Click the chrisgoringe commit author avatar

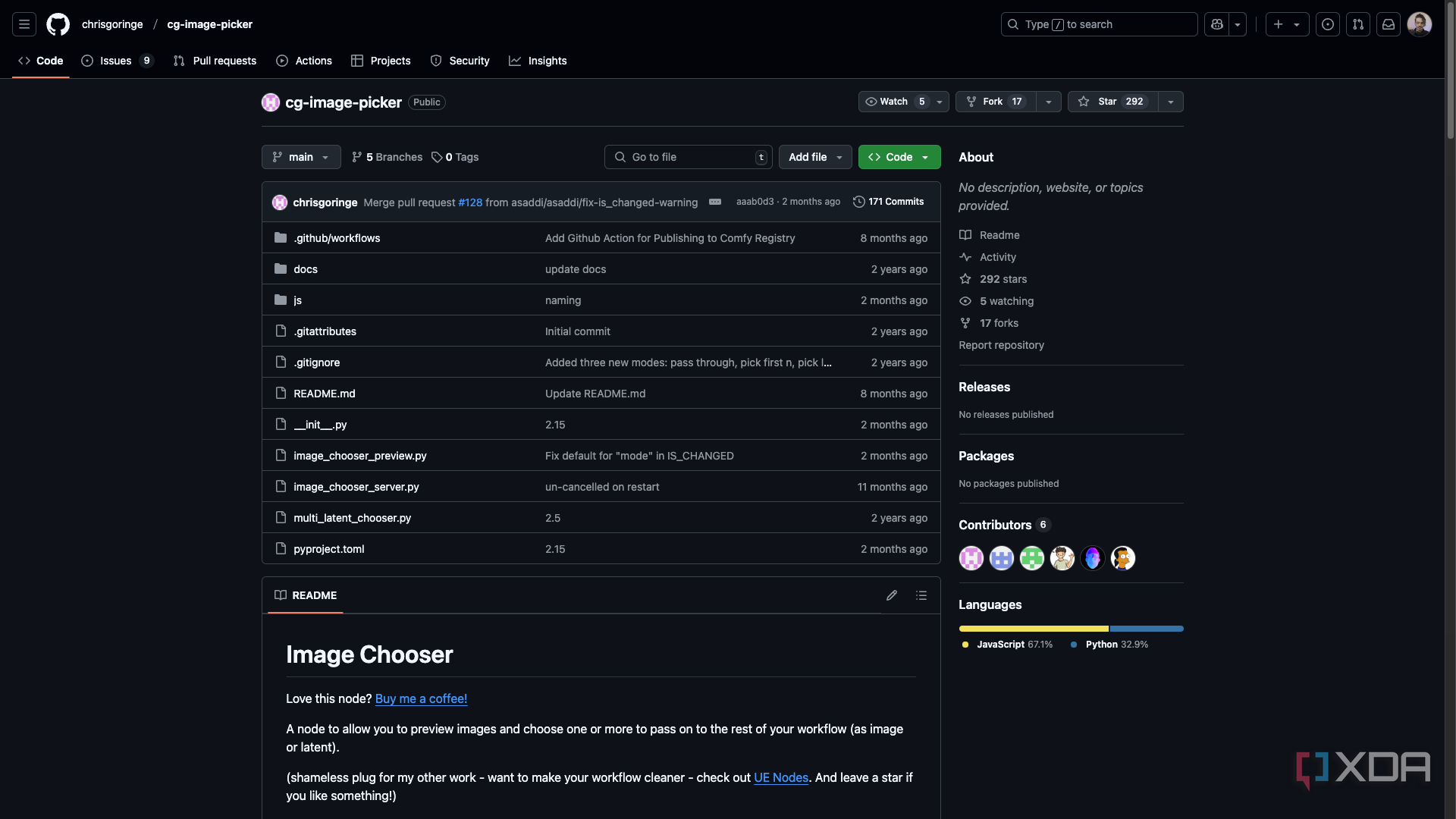point(280,202)
